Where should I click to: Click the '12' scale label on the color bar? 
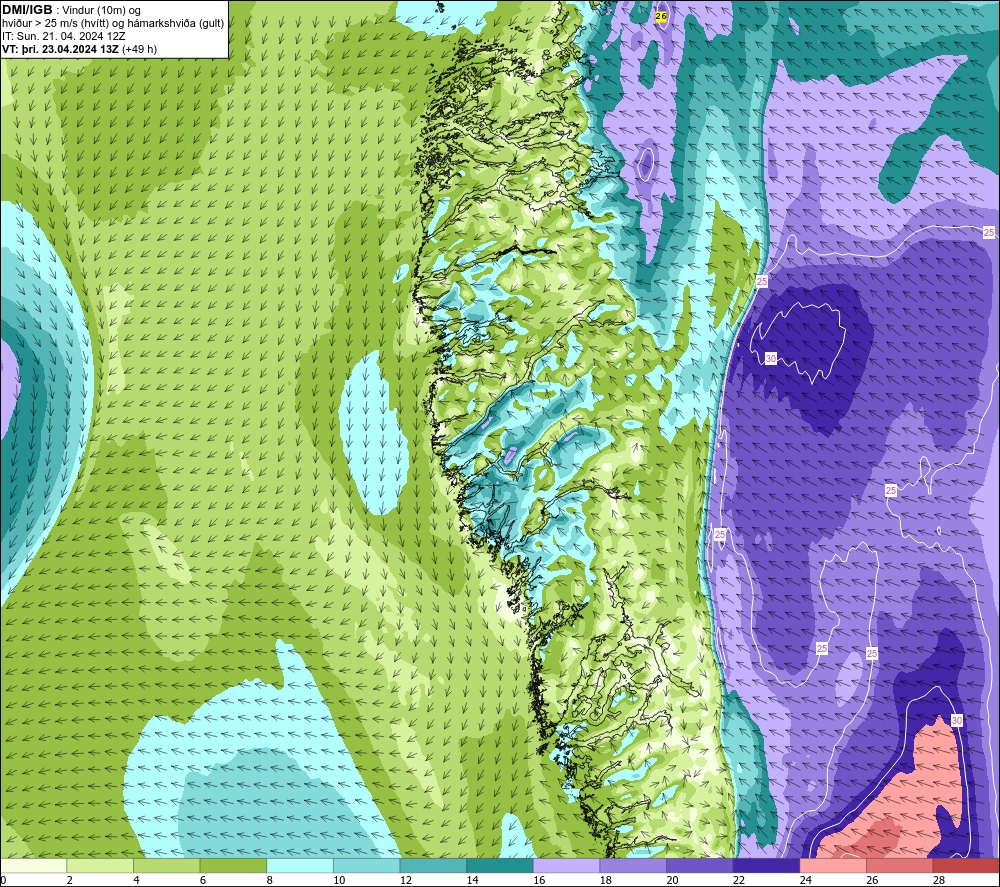[x=406, y=880]
